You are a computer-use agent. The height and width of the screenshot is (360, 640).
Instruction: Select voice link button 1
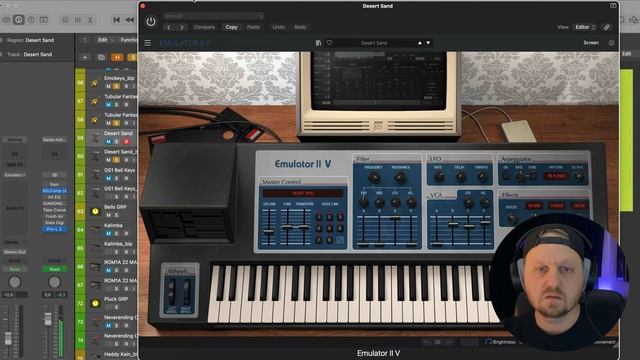(319, 217)
